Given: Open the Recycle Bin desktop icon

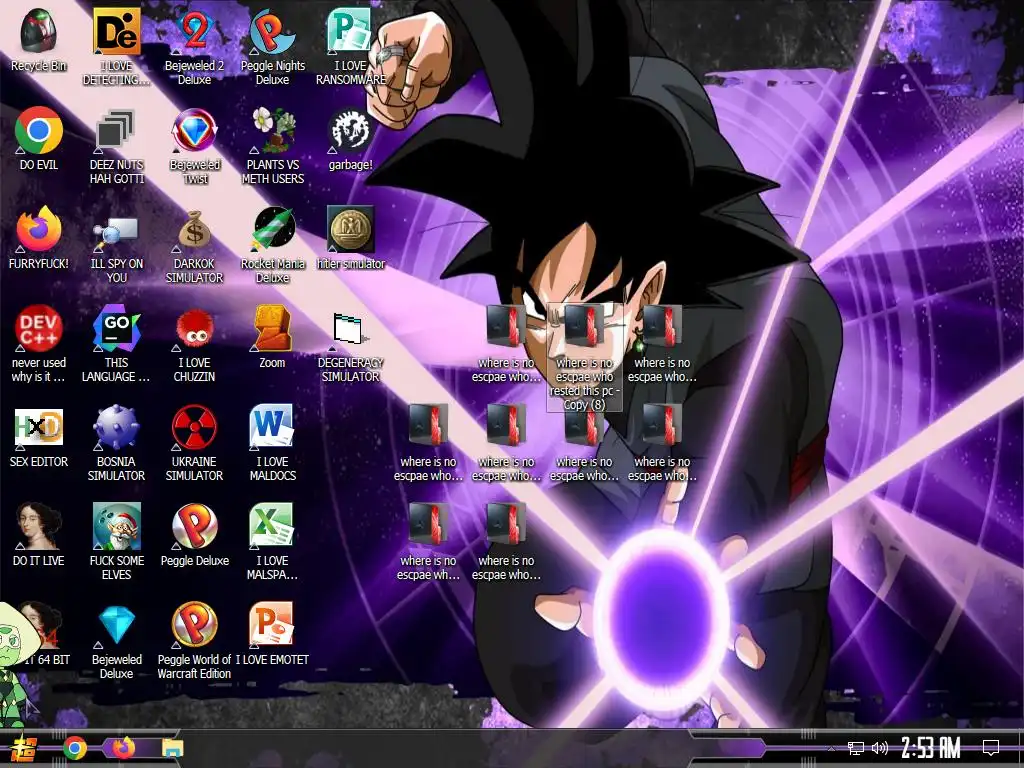Looking at the screenshot, I should [39, 40].
